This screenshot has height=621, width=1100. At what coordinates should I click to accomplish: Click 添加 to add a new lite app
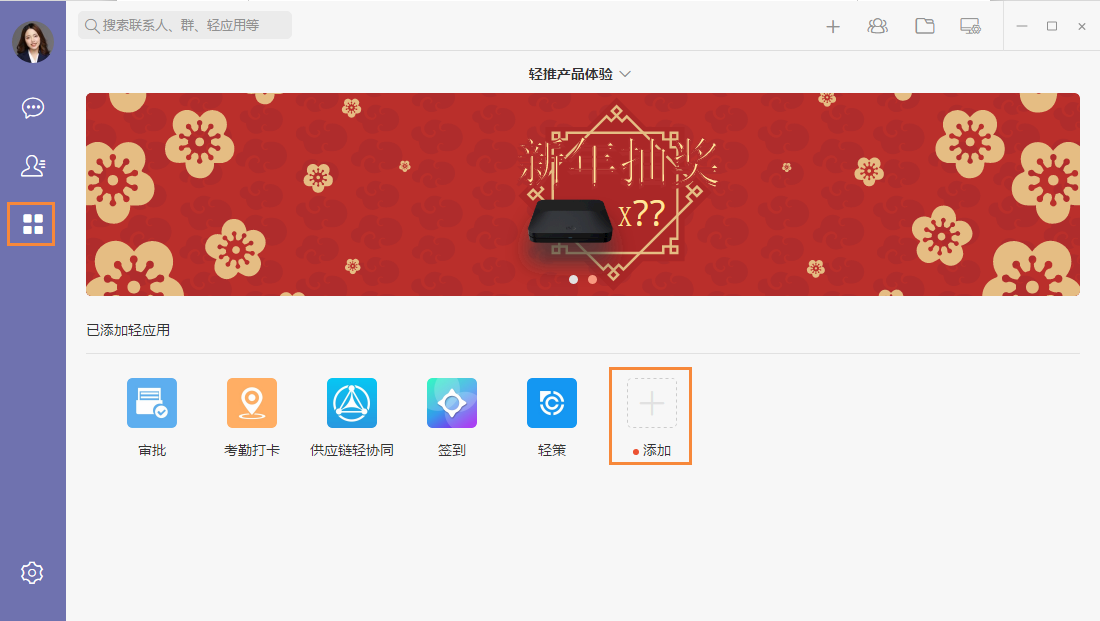click(650, 415)
